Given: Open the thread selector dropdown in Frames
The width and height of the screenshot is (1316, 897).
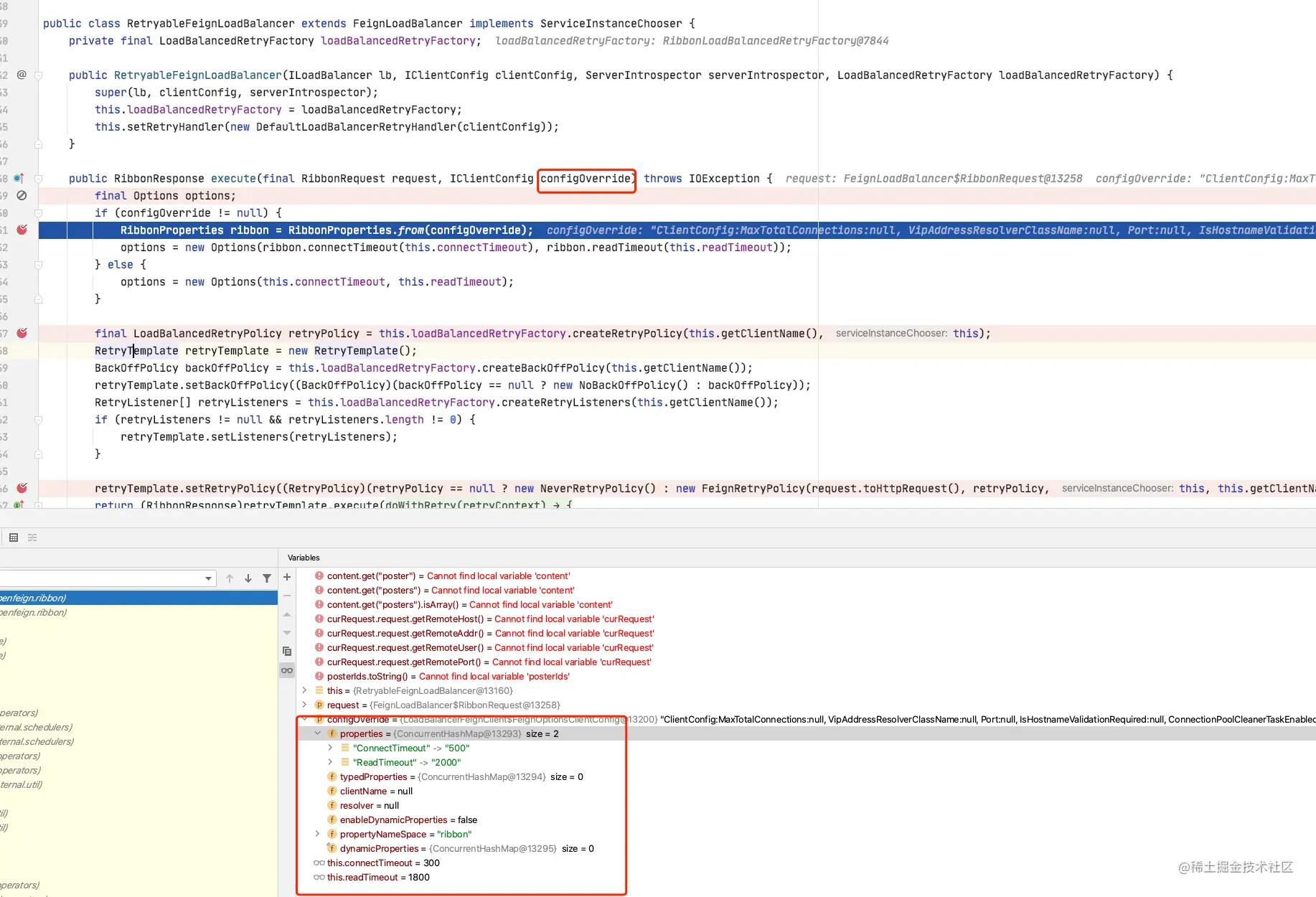Looking at the screenshot, I should [x=208, y=578].
